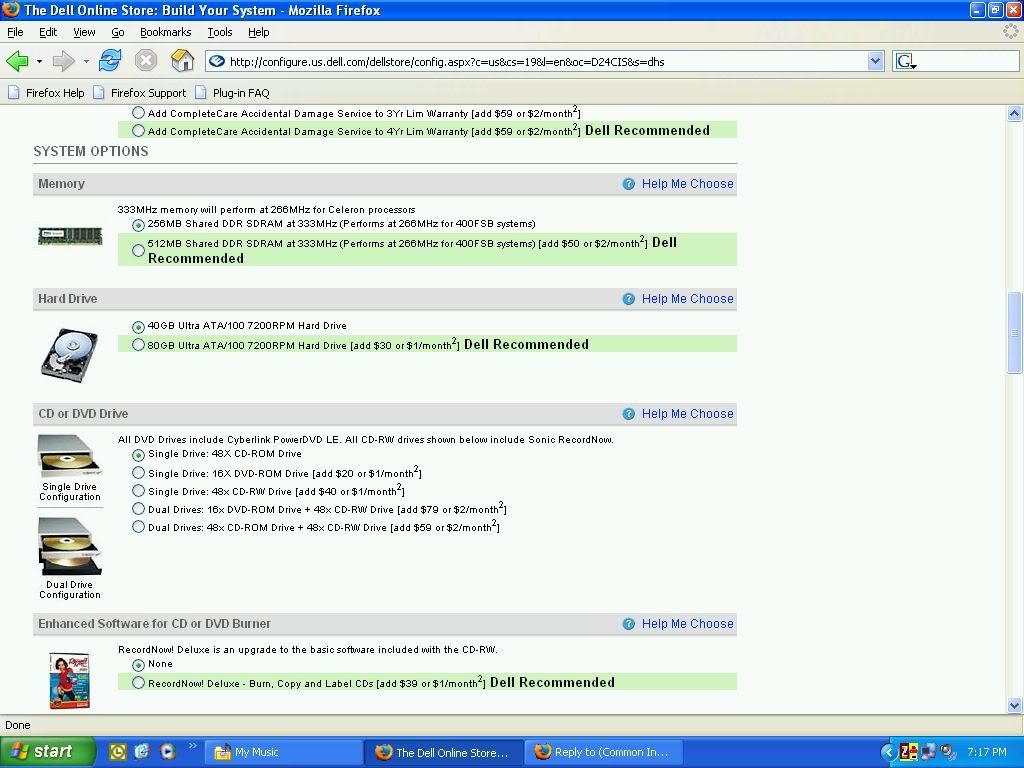Image resolution: width=1024 pixels, height=768 pixels.
Task: Click the Windows Start button
Action: [47, 752]
